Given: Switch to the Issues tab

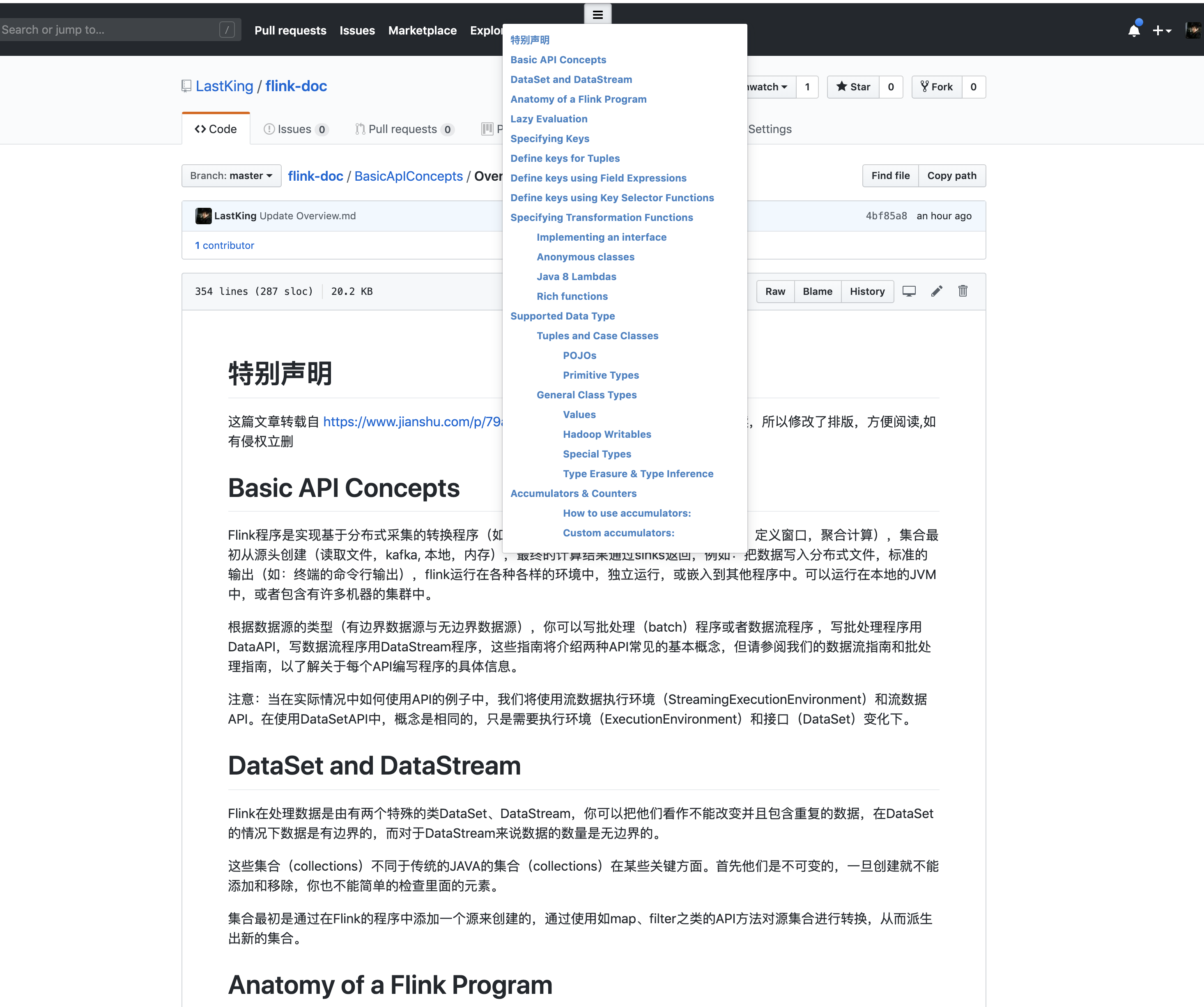Looking at the screenshot, I should click(x=295, y=129).
